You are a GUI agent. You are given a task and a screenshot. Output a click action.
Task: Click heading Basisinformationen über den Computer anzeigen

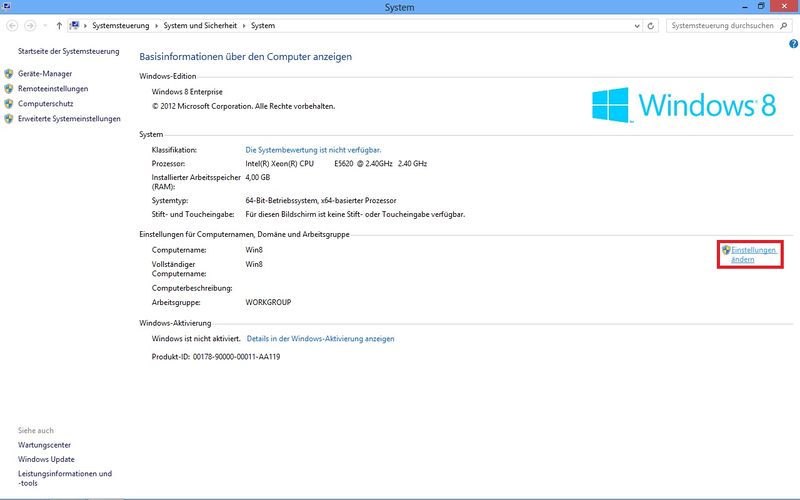[245, 57]
